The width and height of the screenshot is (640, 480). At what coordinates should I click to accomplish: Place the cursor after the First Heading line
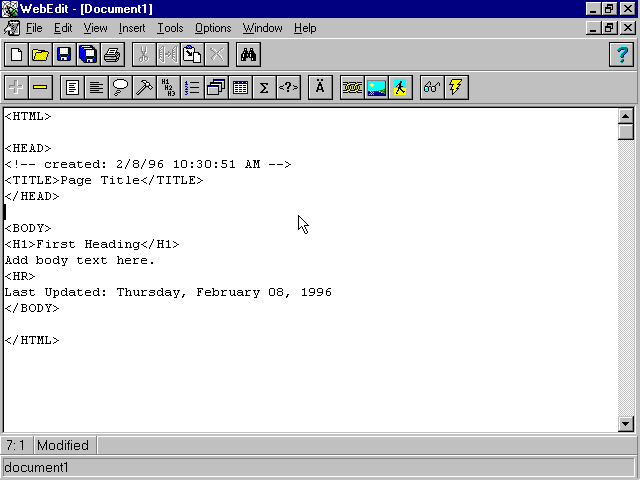(x=181, y=244)
